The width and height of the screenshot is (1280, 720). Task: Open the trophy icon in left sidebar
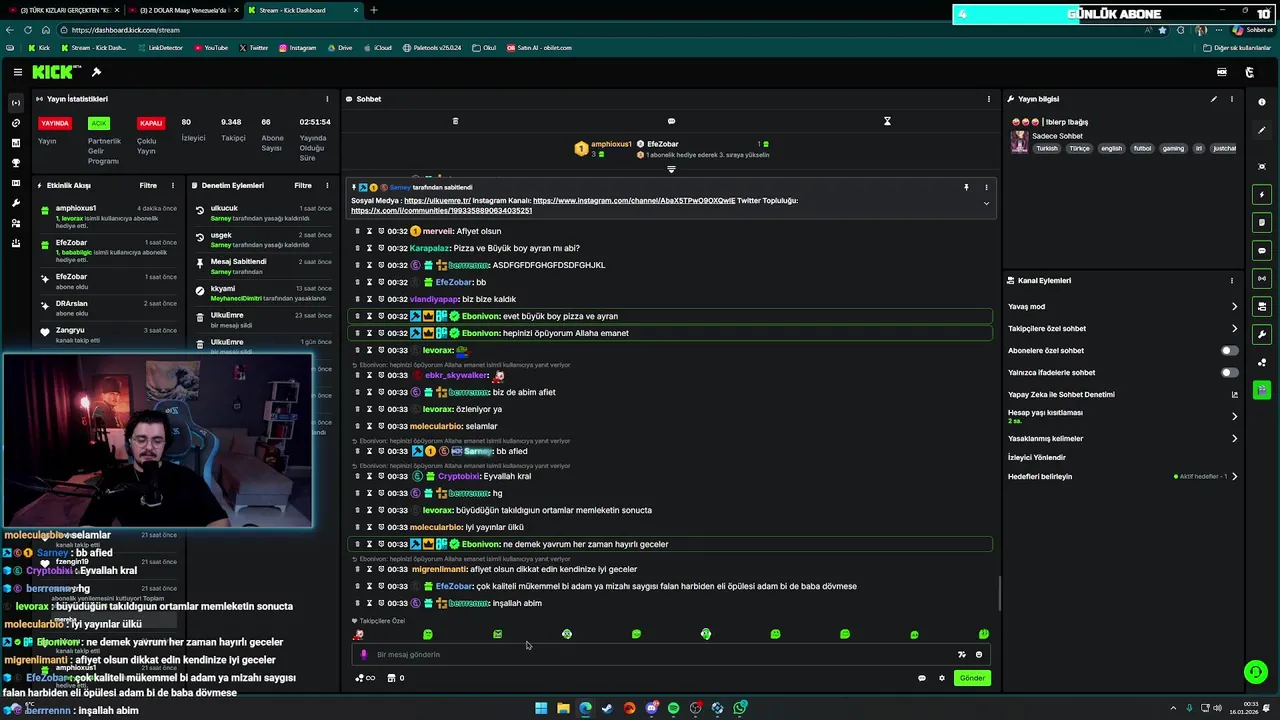16,163
